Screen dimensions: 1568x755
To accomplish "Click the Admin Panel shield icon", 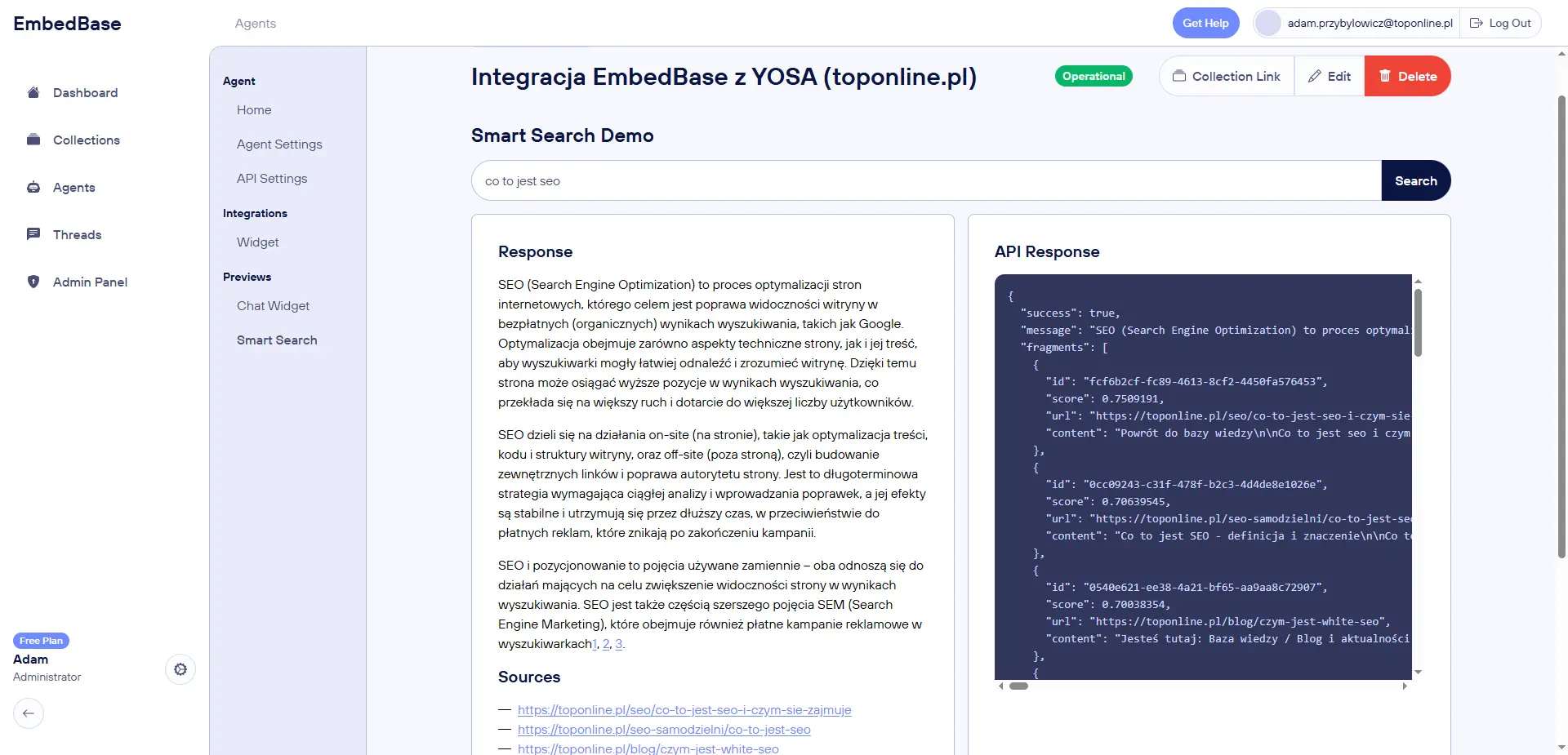I will 33,282.
